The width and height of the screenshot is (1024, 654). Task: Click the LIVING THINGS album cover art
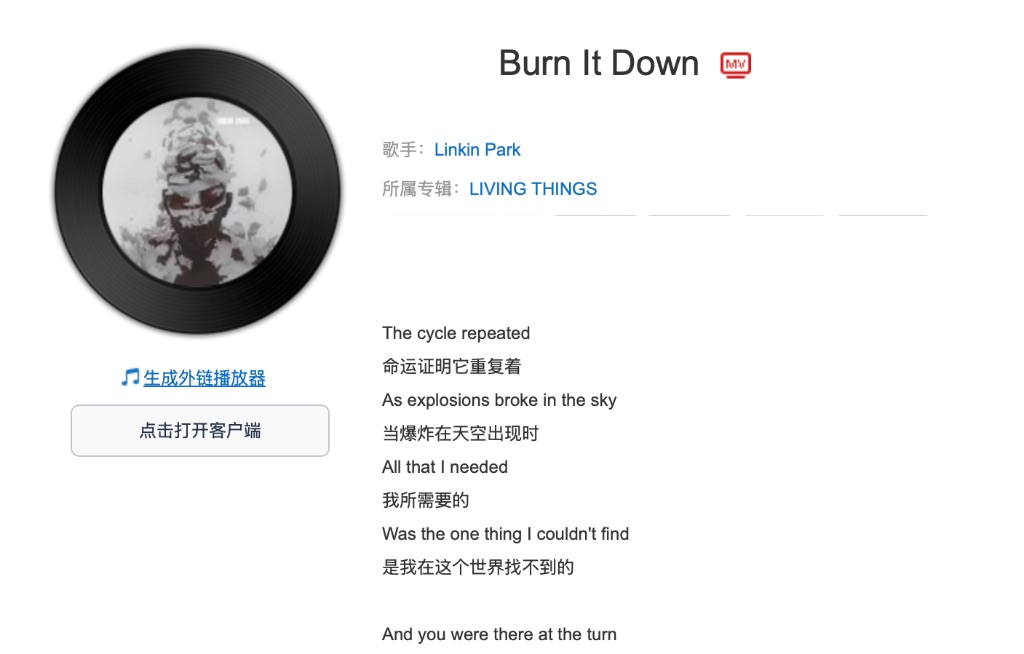(x=197, y=192)
